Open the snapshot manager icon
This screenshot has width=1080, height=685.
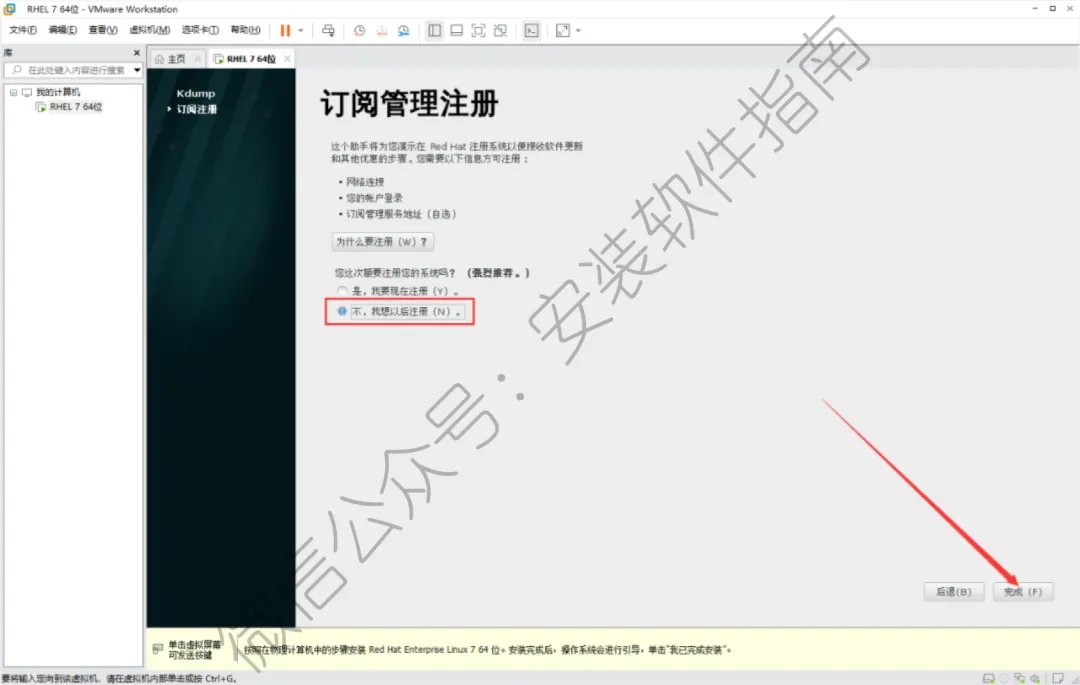404,30
